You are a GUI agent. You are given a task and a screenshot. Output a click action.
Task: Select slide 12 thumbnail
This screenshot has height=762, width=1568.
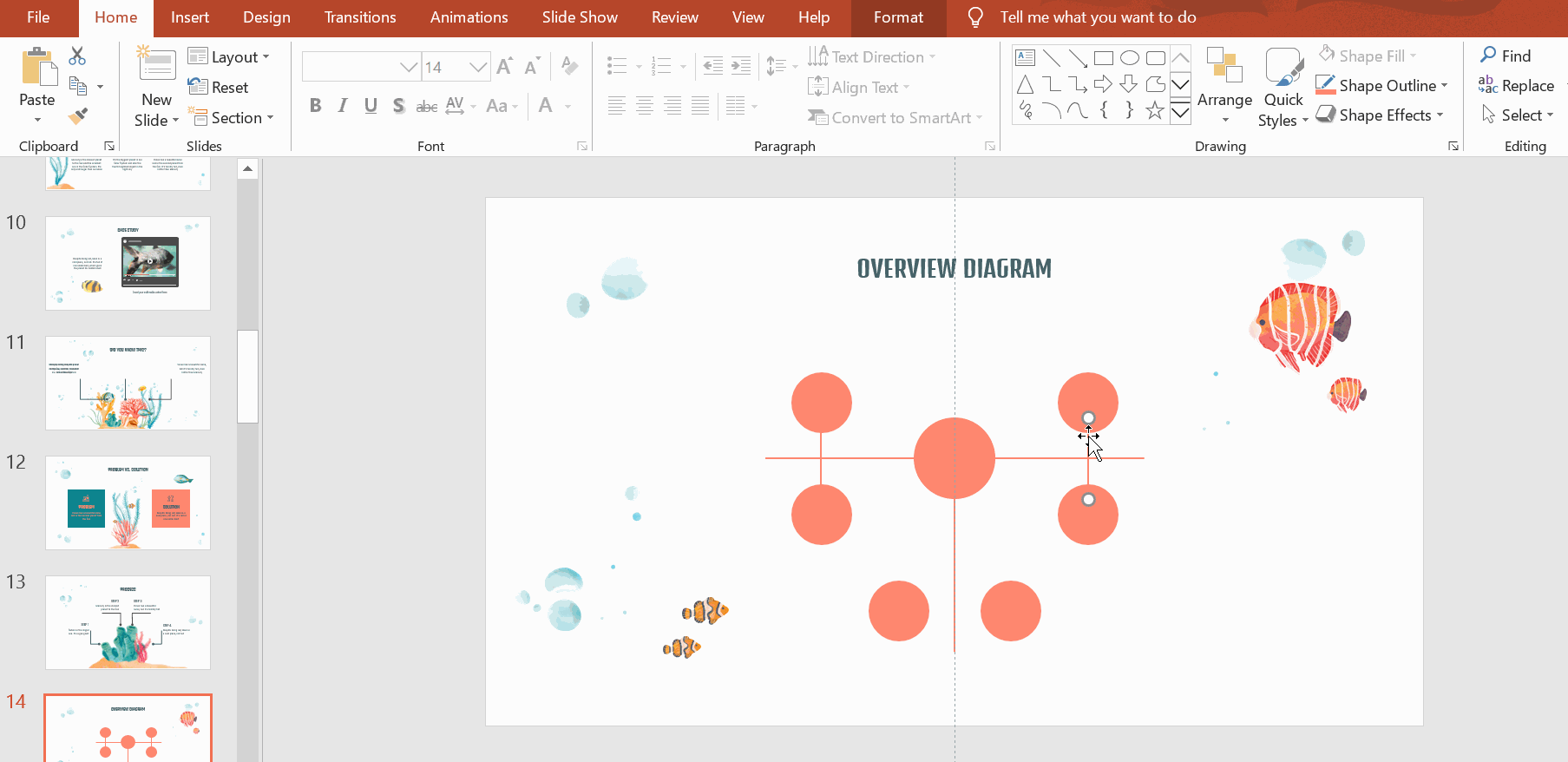(x=128, y=503)
